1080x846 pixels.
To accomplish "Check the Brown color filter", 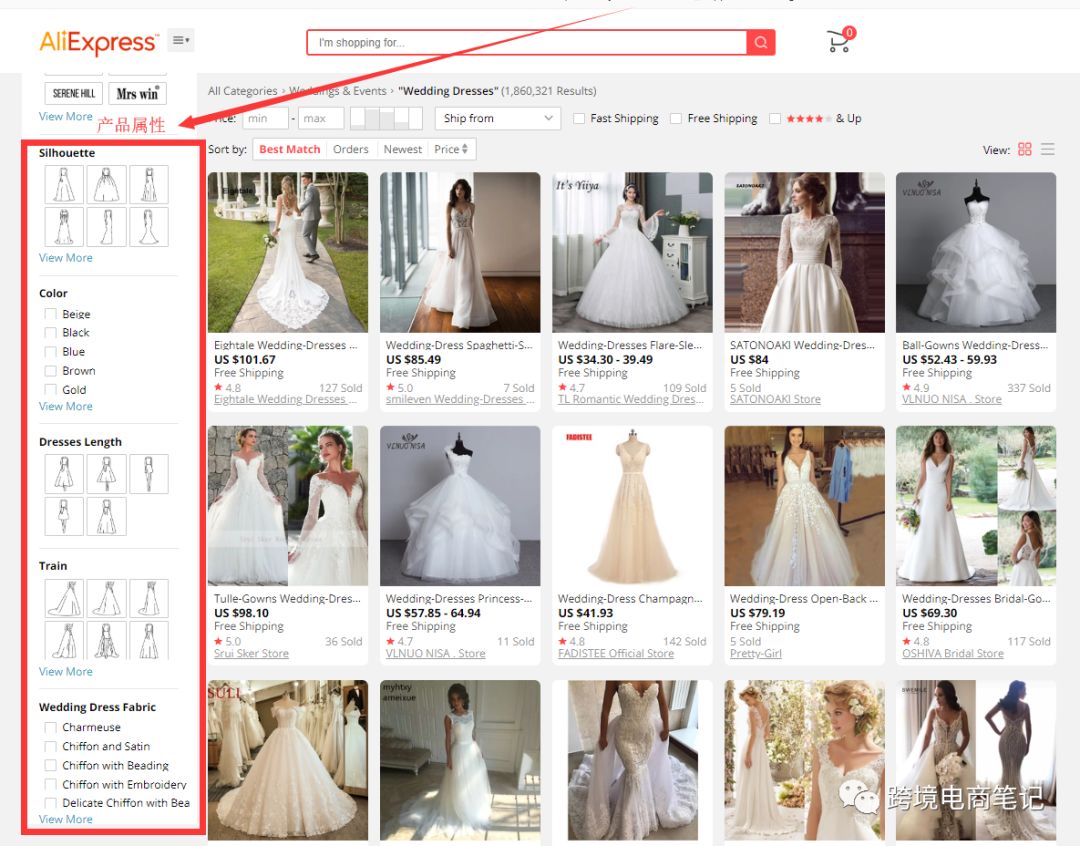I will point(50,371).
